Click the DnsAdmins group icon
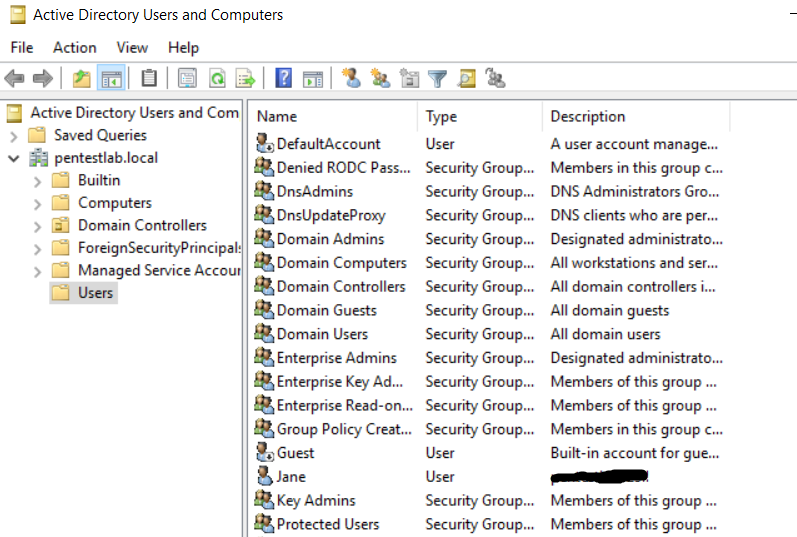The image size is (797, 537). pyautogui.click(x=264, y=191)
